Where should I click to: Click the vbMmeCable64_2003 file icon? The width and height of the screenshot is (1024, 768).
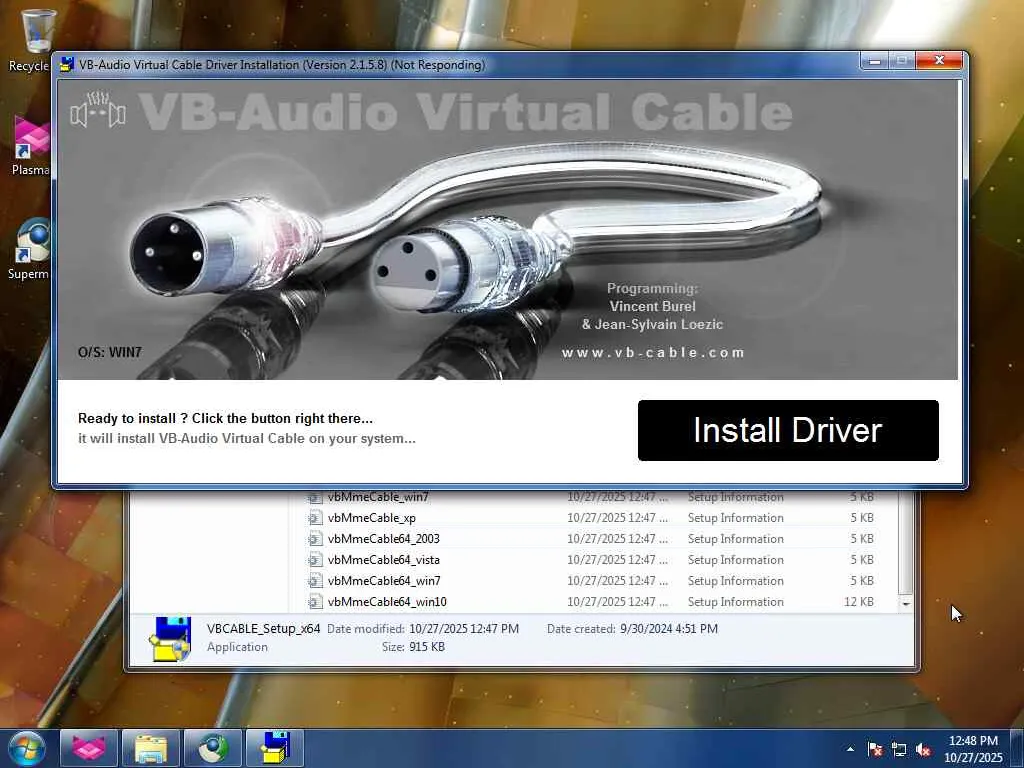pyautogui.click(x=315, y=539)
